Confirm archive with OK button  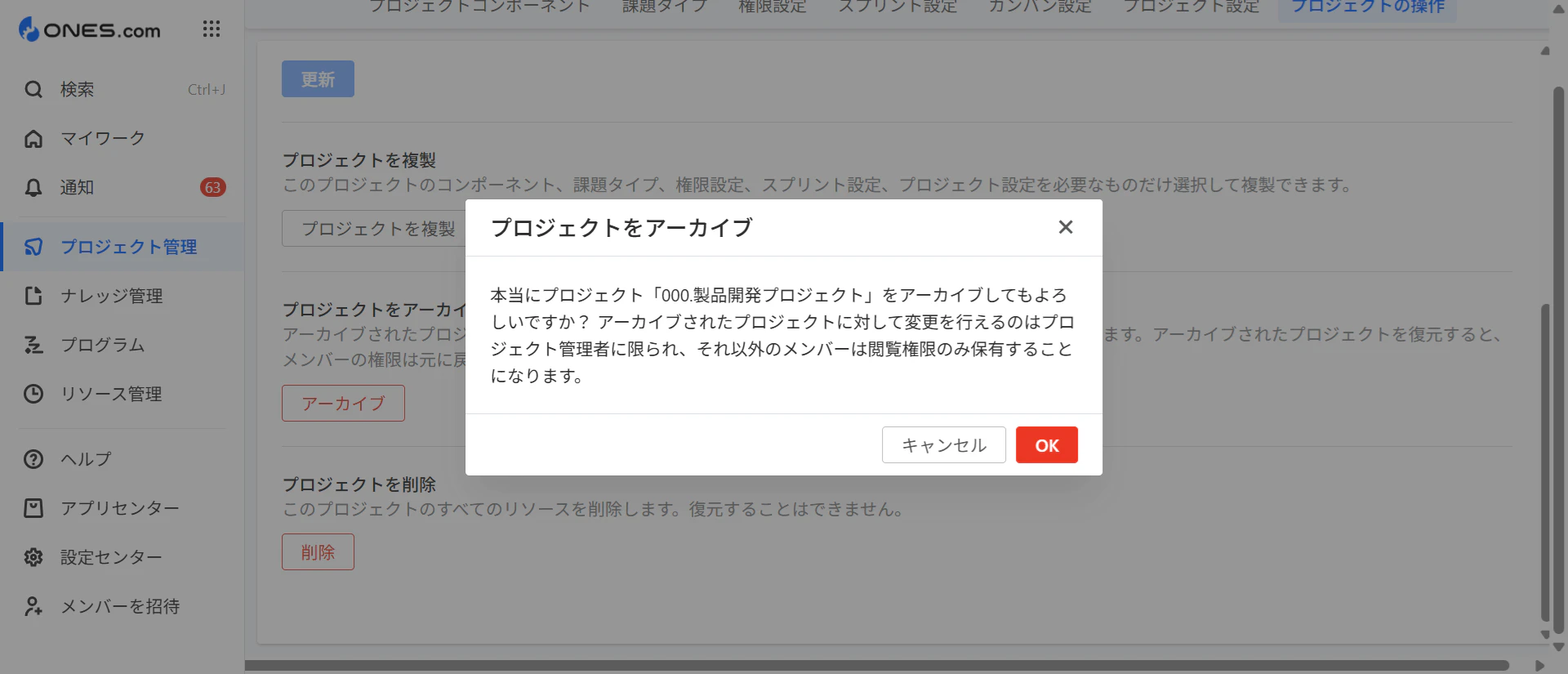(1047, 445)
